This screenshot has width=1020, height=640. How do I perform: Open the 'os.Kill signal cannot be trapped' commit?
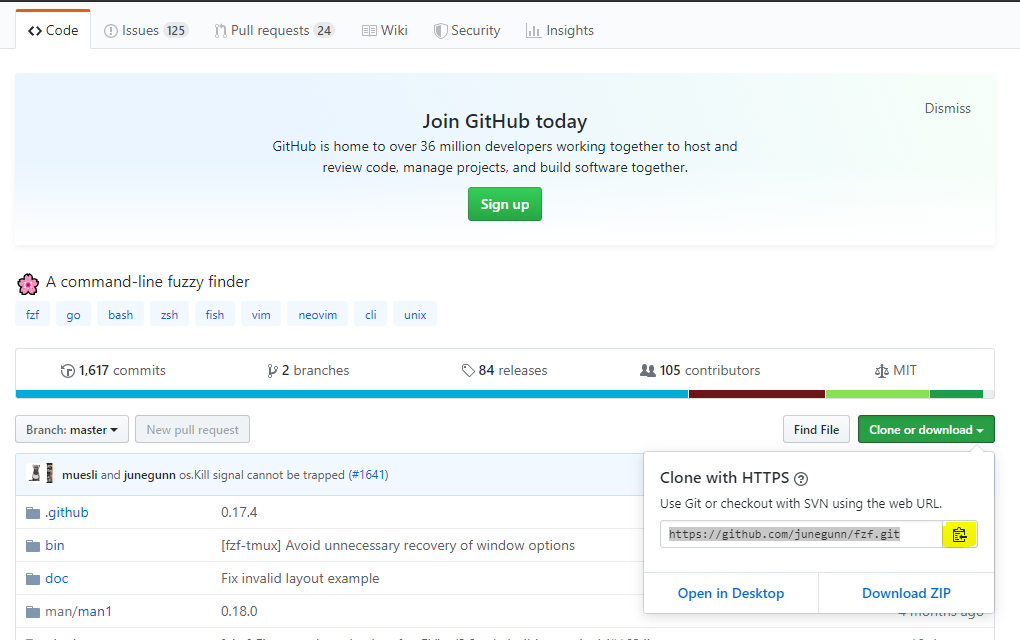(x=262, y=475)
